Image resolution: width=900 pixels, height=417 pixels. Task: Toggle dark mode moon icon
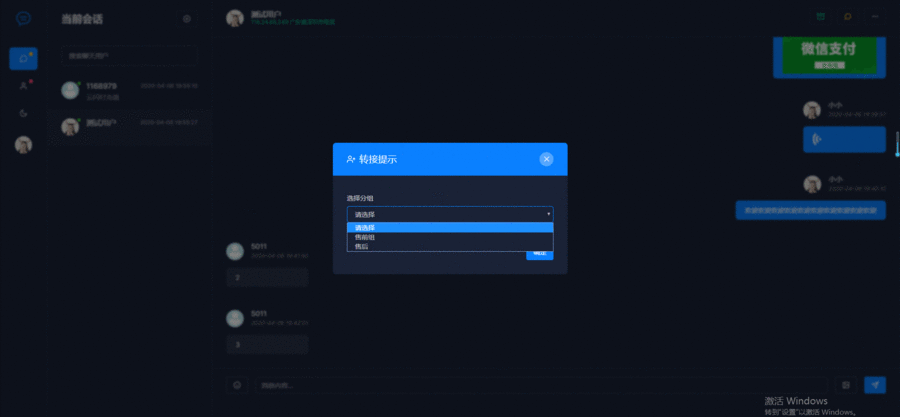click(23, 113)
